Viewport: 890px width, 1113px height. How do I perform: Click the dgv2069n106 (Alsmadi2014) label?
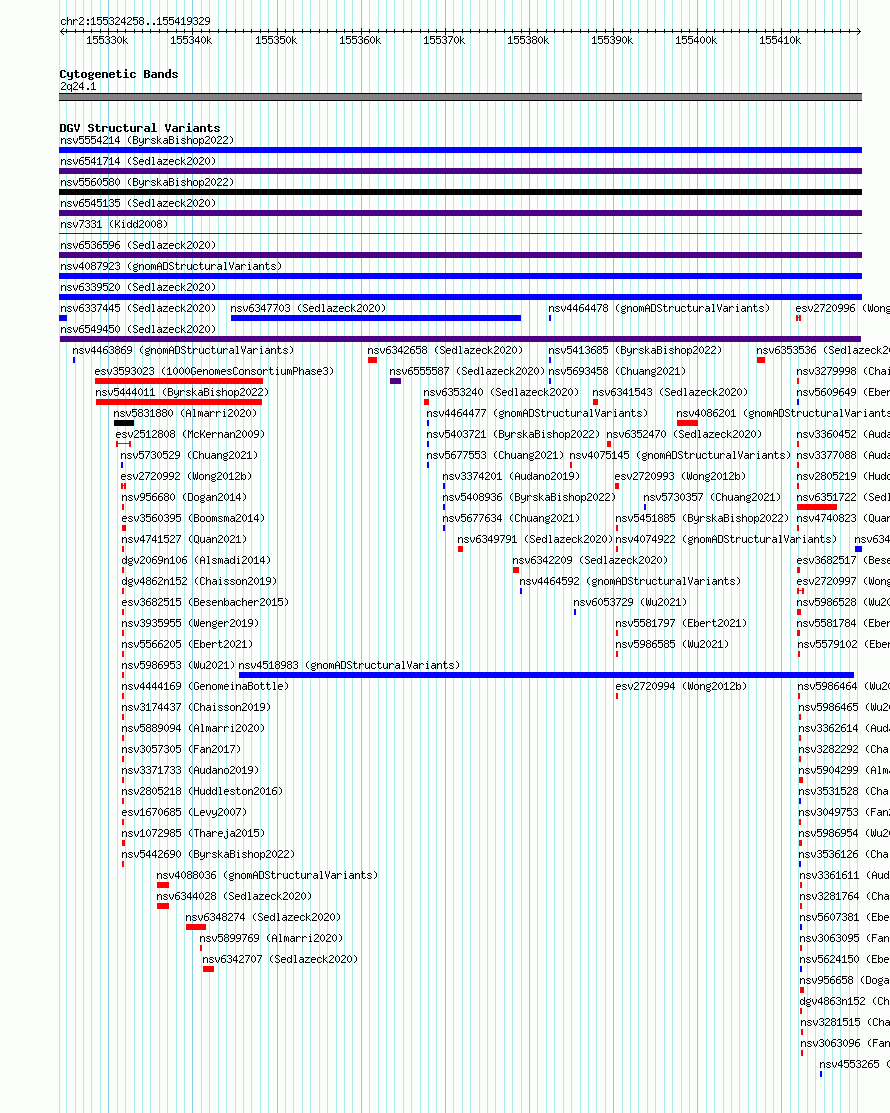(x=196, y=560)
